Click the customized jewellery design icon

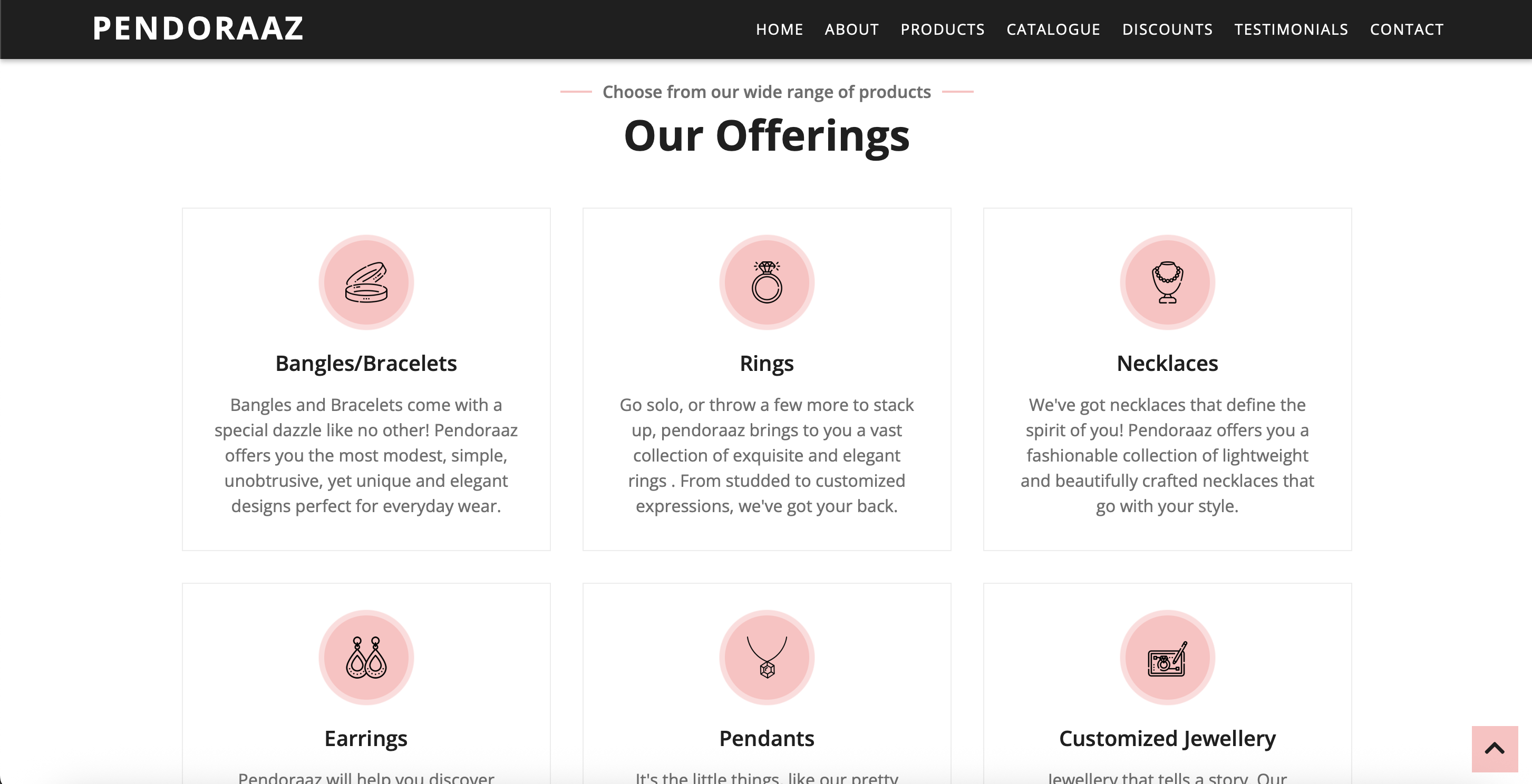tap(1167, 658)
